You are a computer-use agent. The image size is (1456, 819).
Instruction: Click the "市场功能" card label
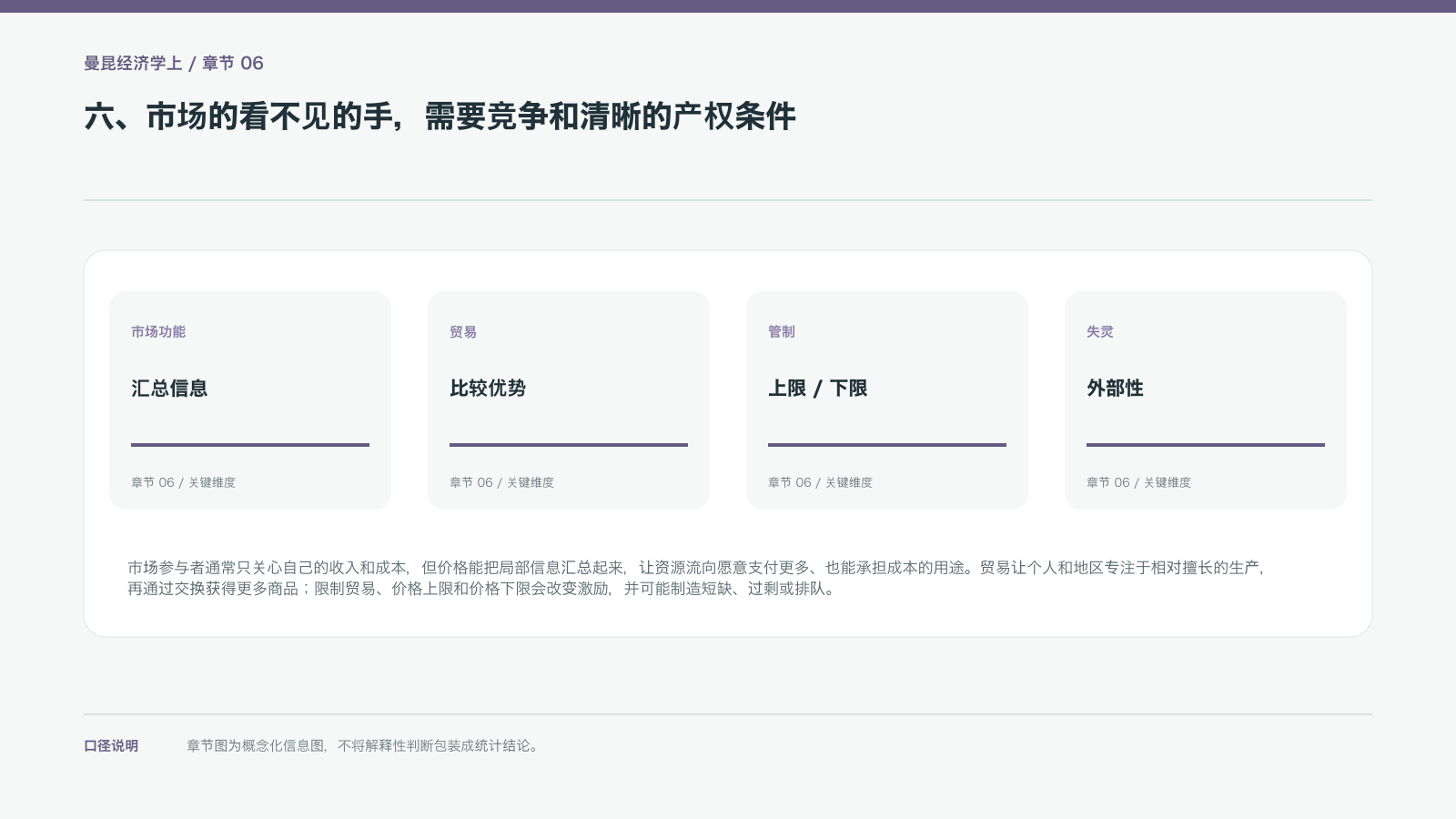pyautogui.click(x=158, y=332)
